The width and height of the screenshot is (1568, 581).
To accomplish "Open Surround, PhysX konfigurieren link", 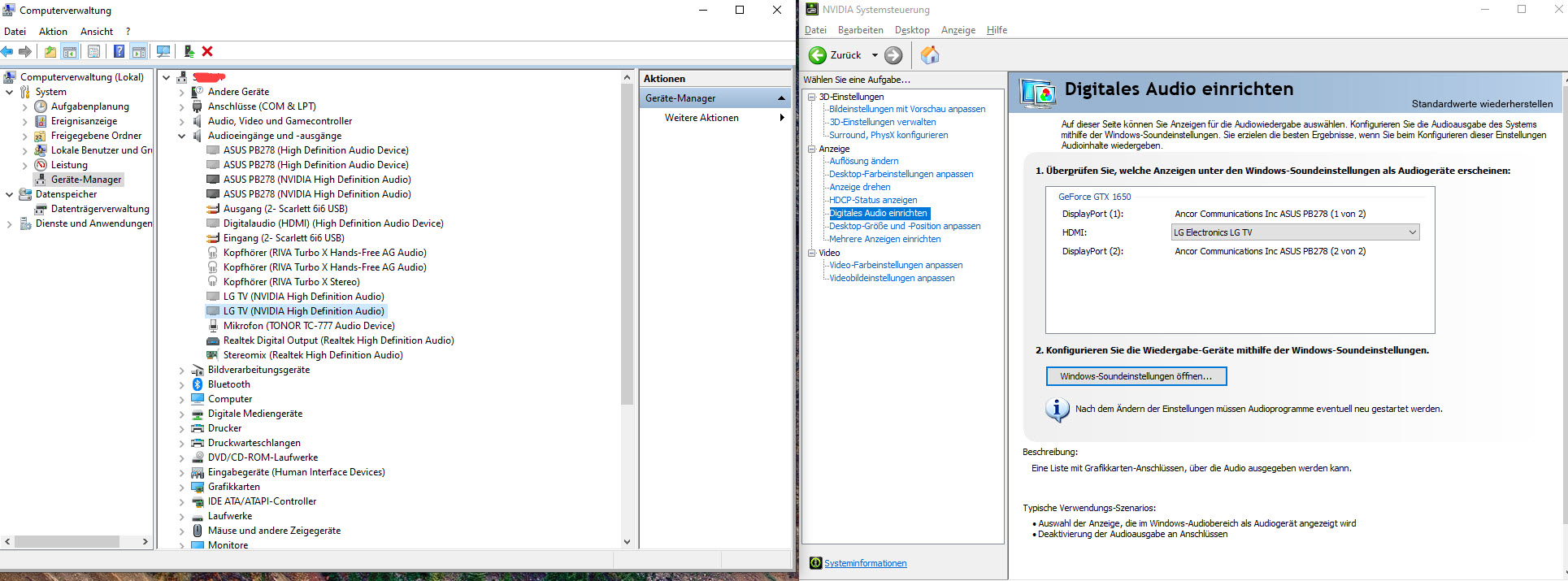I will [888, 135].
